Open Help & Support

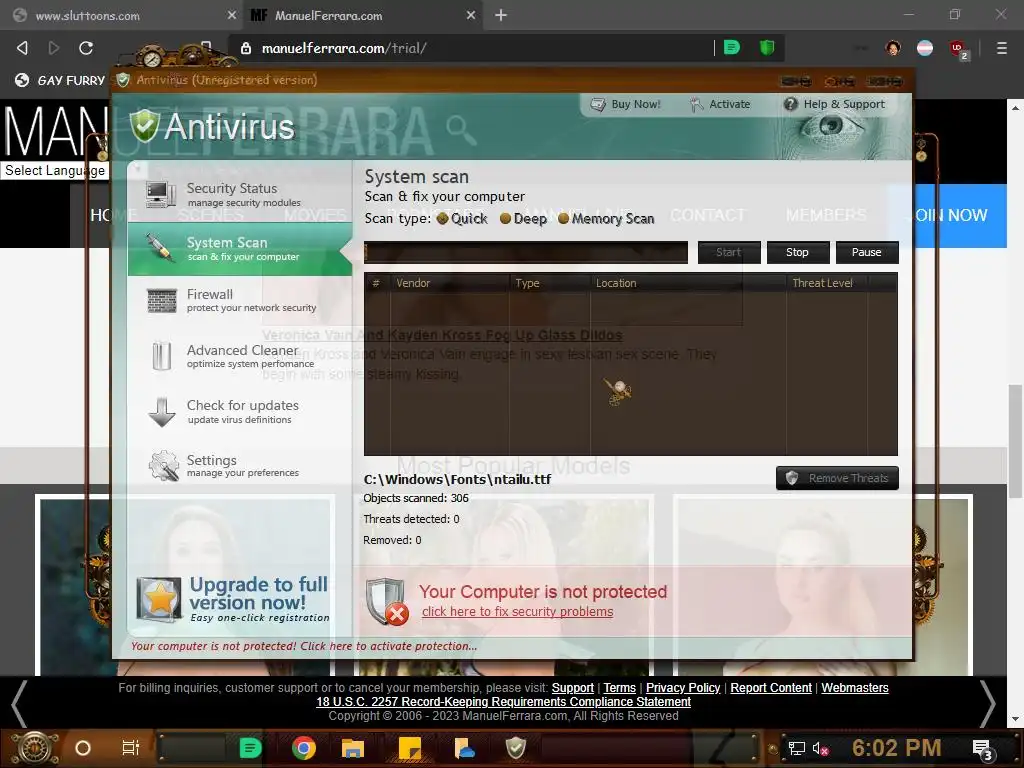tap(835, 104)
